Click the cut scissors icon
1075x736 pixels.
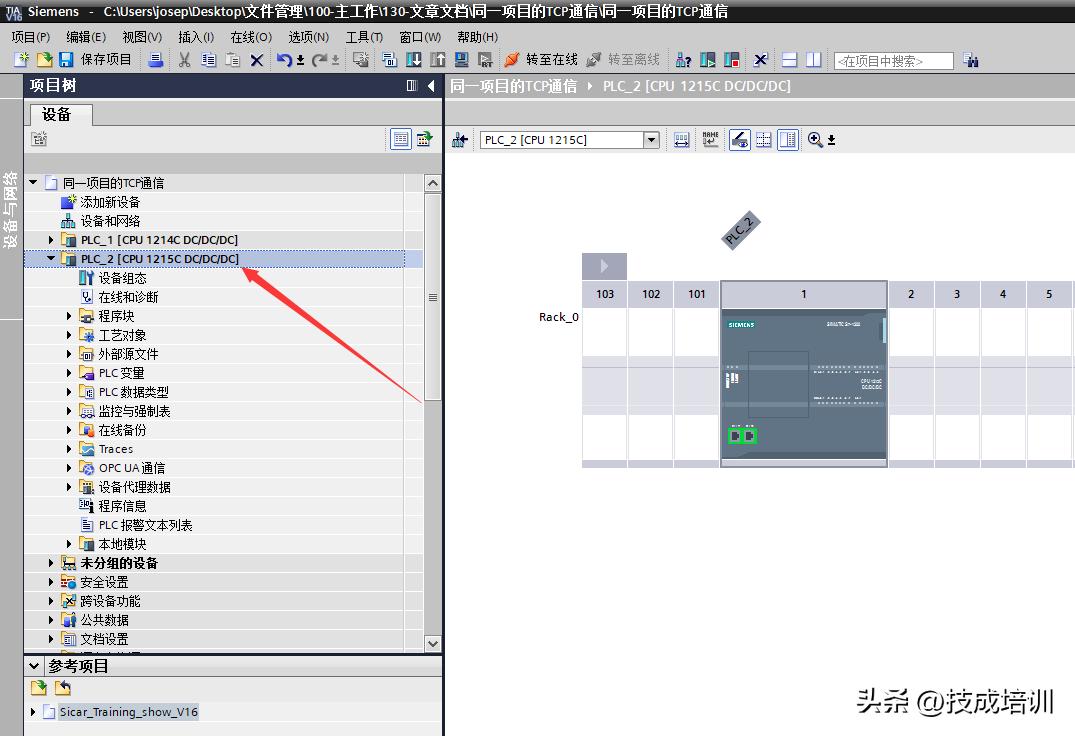click(184, 60)
